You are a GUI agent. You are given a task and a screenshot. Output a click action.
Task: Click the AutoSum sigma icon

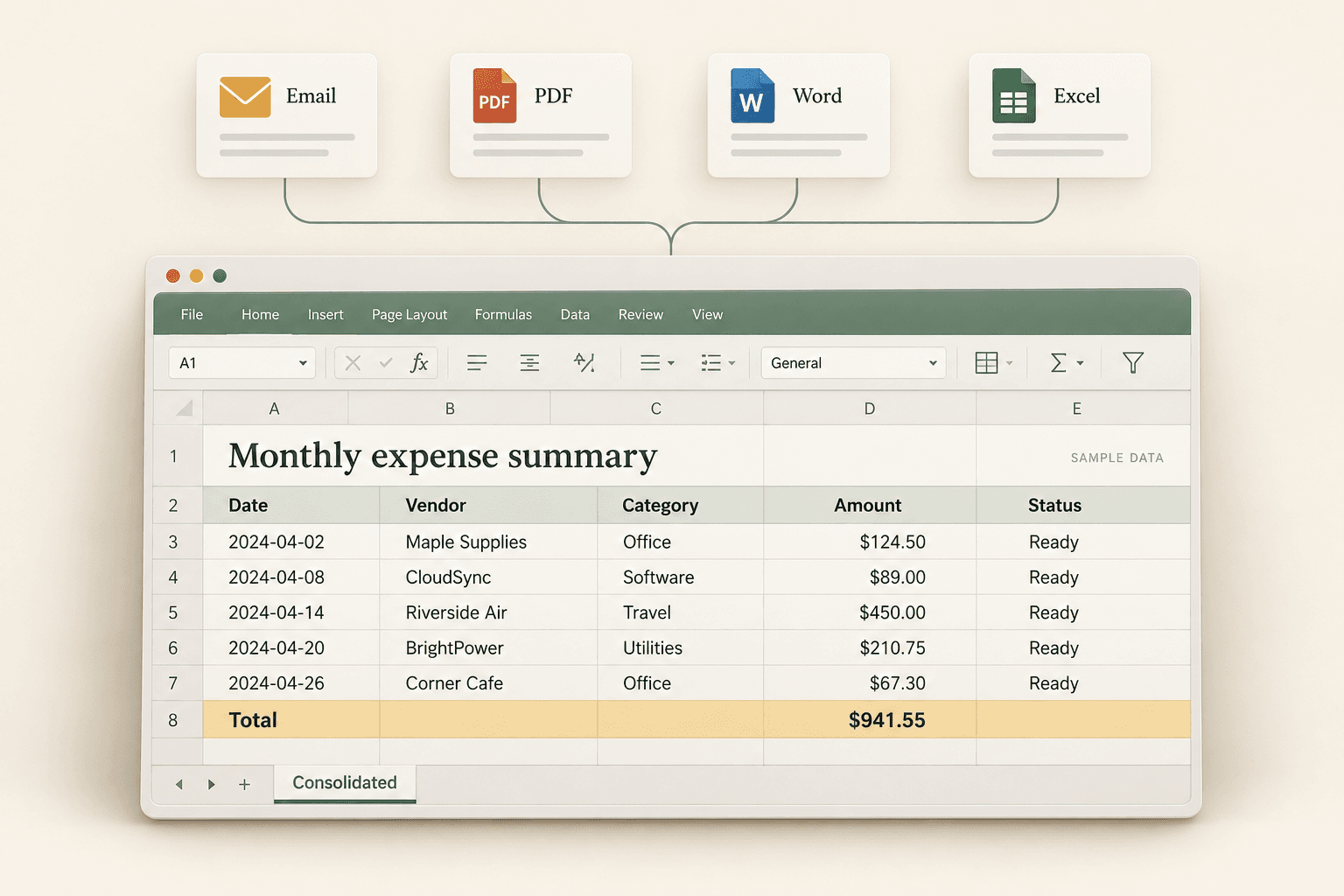click(1058, 363)
